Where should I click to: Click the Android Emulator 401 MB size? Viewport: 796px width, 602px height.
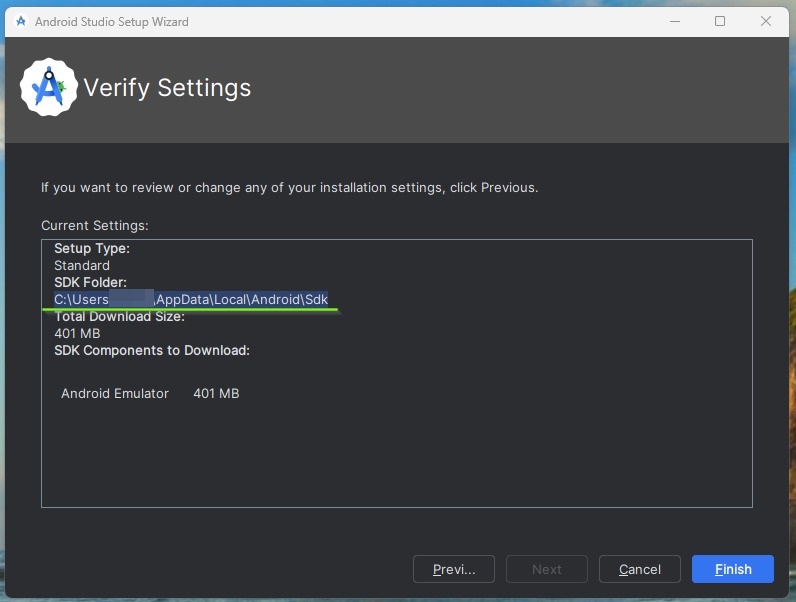(216, 393)
